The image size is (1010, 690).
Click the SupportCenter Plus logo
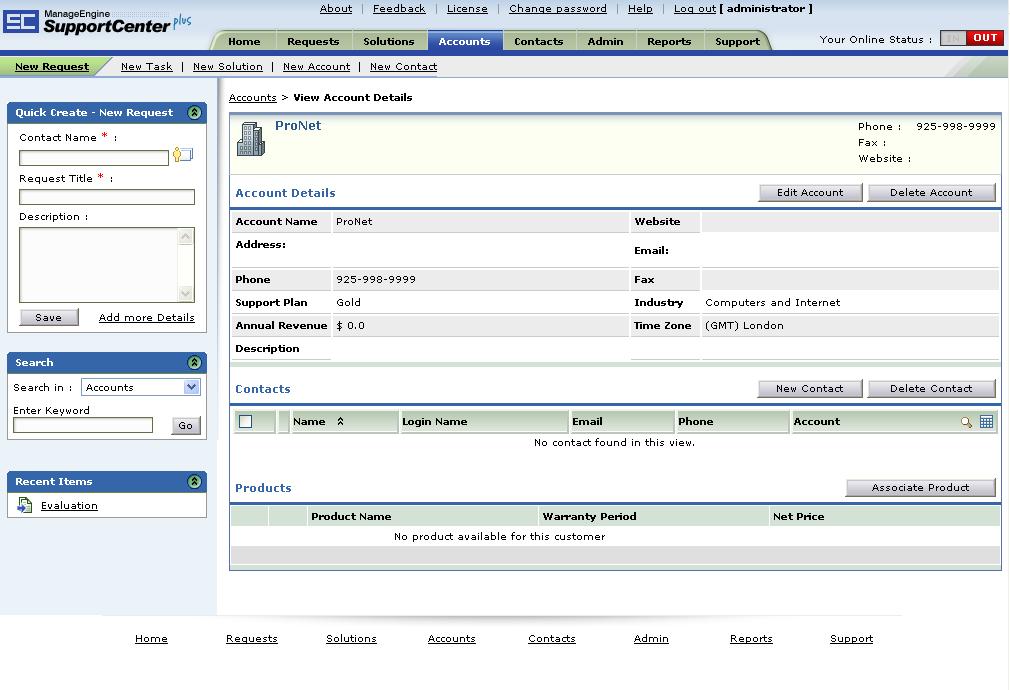pyautogui.click(x=96, y=22)
